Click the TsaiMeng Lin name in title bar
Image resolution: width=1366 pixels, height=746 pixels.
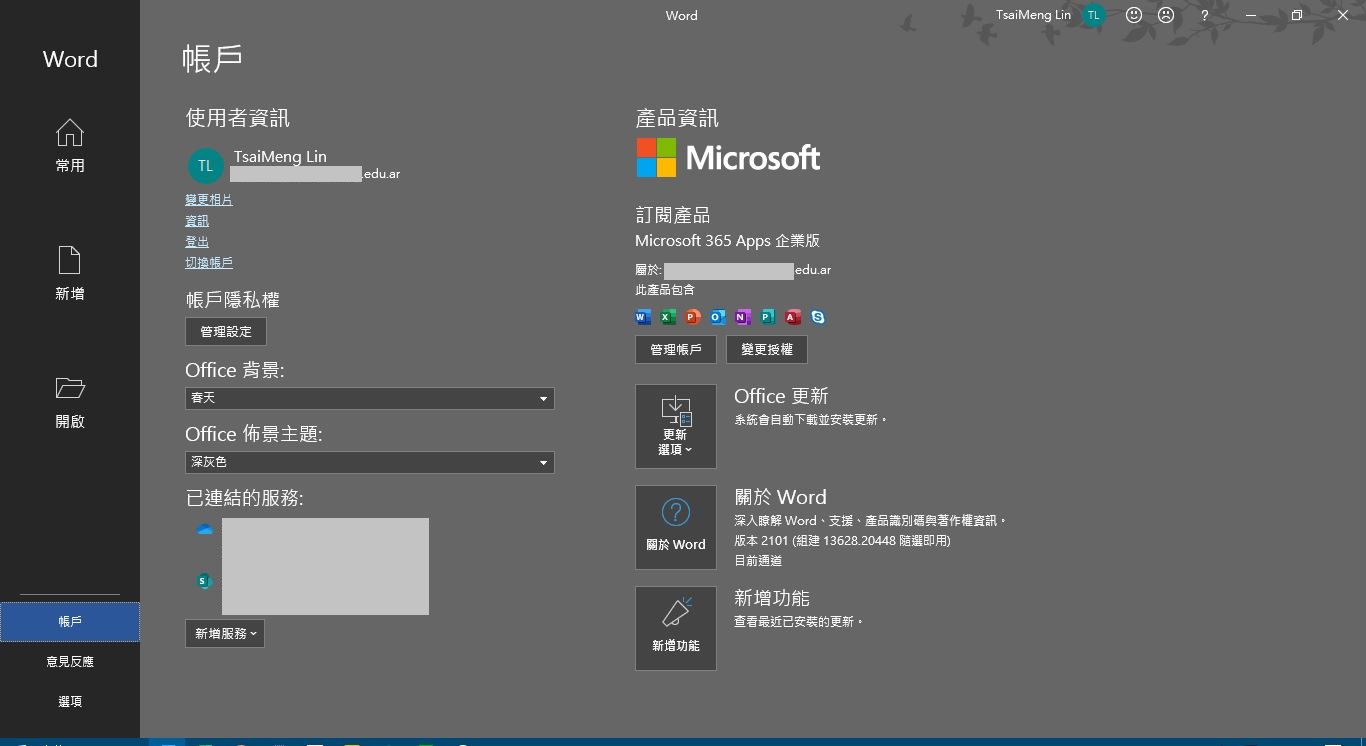coord(1033,15)
